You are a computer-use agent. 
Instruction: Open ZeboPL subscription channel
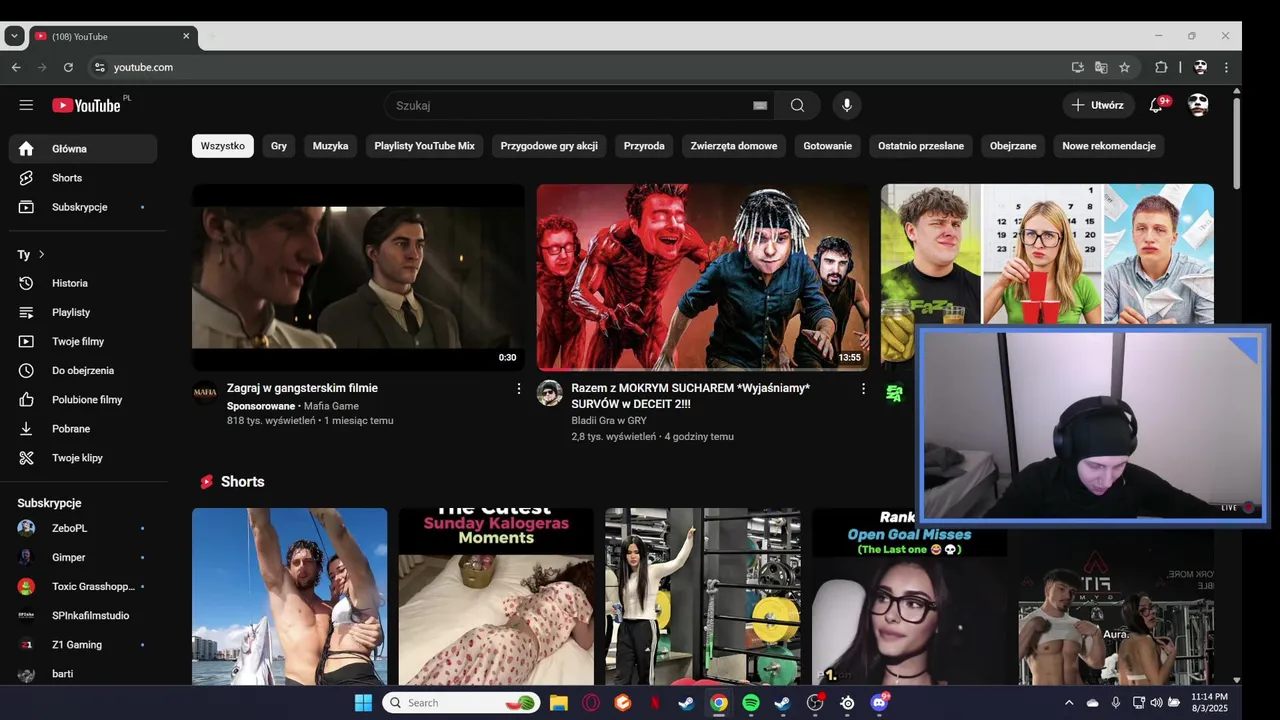tap(83, 528)
